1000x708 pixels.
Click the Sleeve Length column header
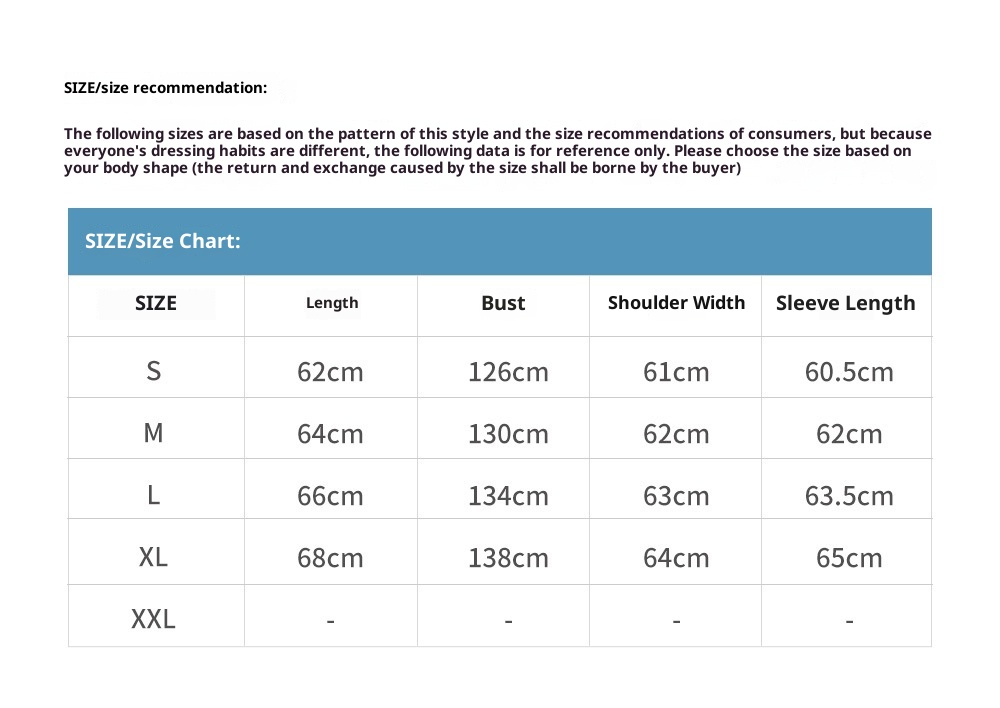click(x=845, y=303)
